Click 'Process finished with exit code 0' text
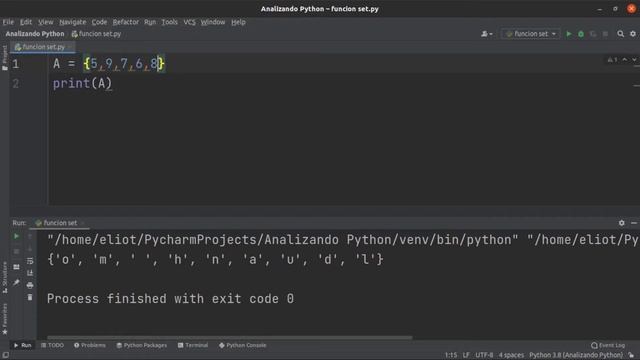The height and width of the screenshot is (360, 640). point(170,299)
